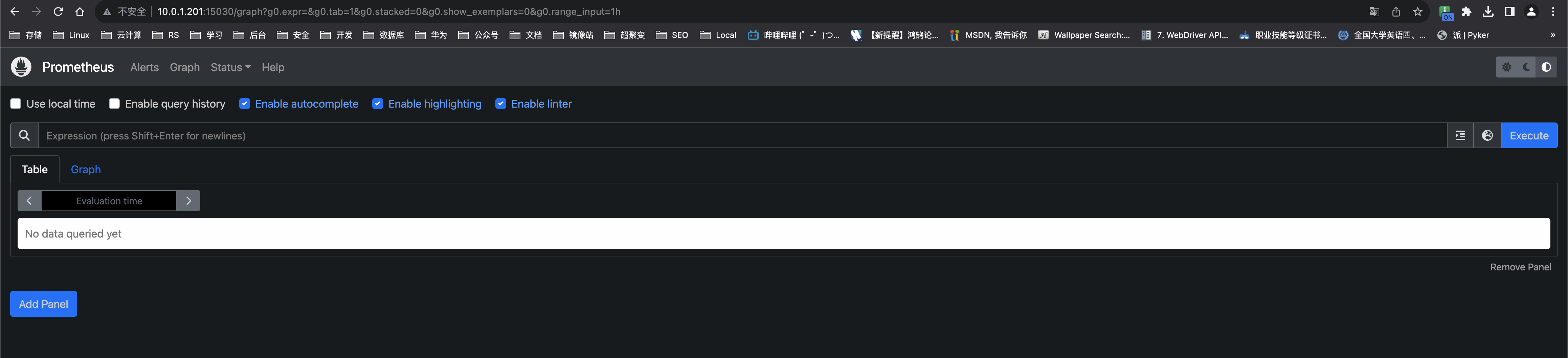The image size is (1568, 358).
Task: Open the metrics explorer globe icon
Action: [1487, 135]
